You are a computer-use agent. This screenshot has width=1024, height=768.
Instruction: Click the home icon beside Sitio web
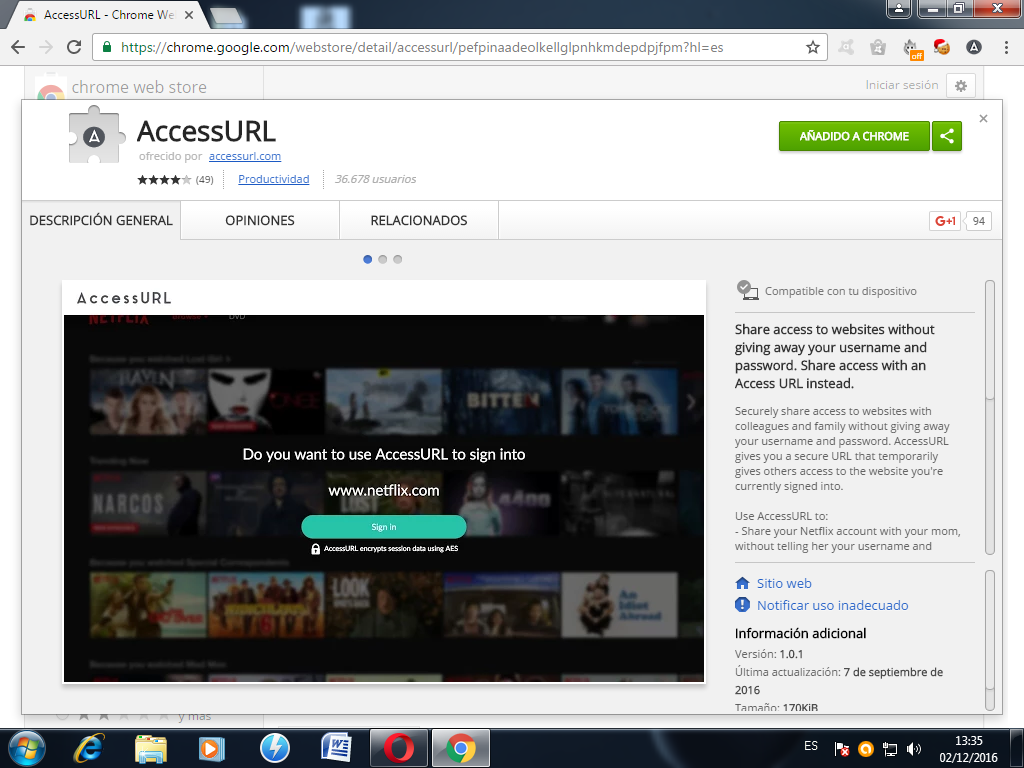point(743,583)
